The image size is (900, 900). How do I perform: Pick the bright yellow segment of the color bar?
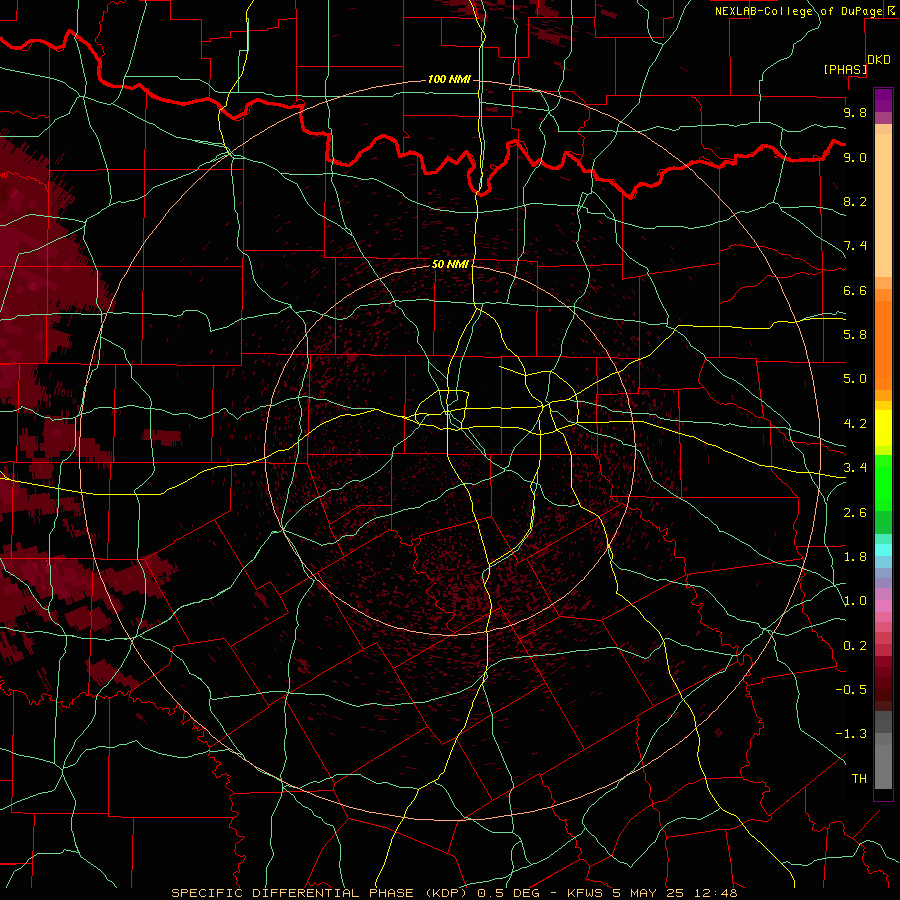click(883, 428)
